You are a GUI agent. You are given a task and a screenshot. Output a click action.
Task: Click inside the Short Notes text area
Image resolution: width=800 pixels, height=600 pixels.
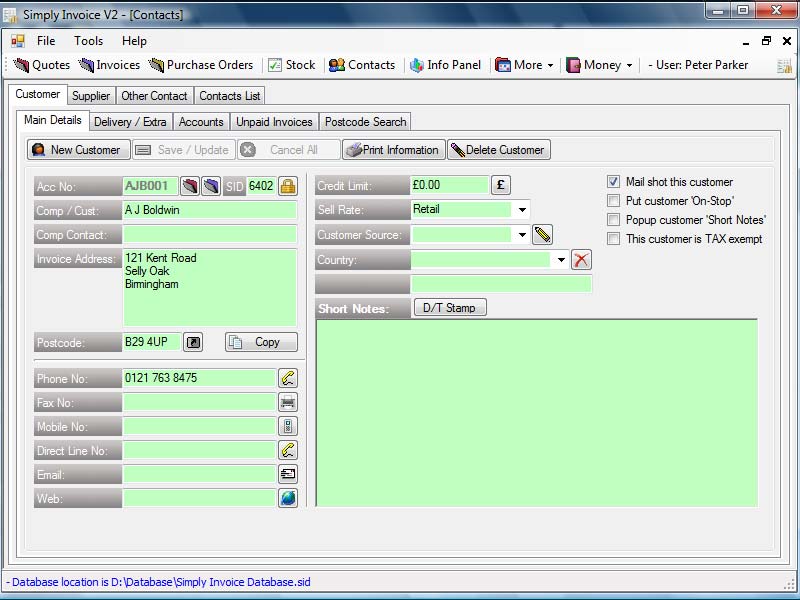[537, 413]
